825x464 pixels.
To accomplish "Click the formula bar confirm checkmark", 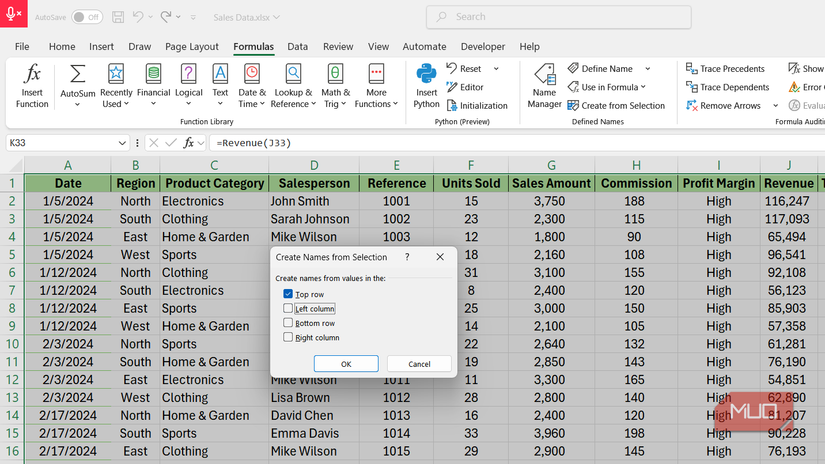I will (170, 143).
